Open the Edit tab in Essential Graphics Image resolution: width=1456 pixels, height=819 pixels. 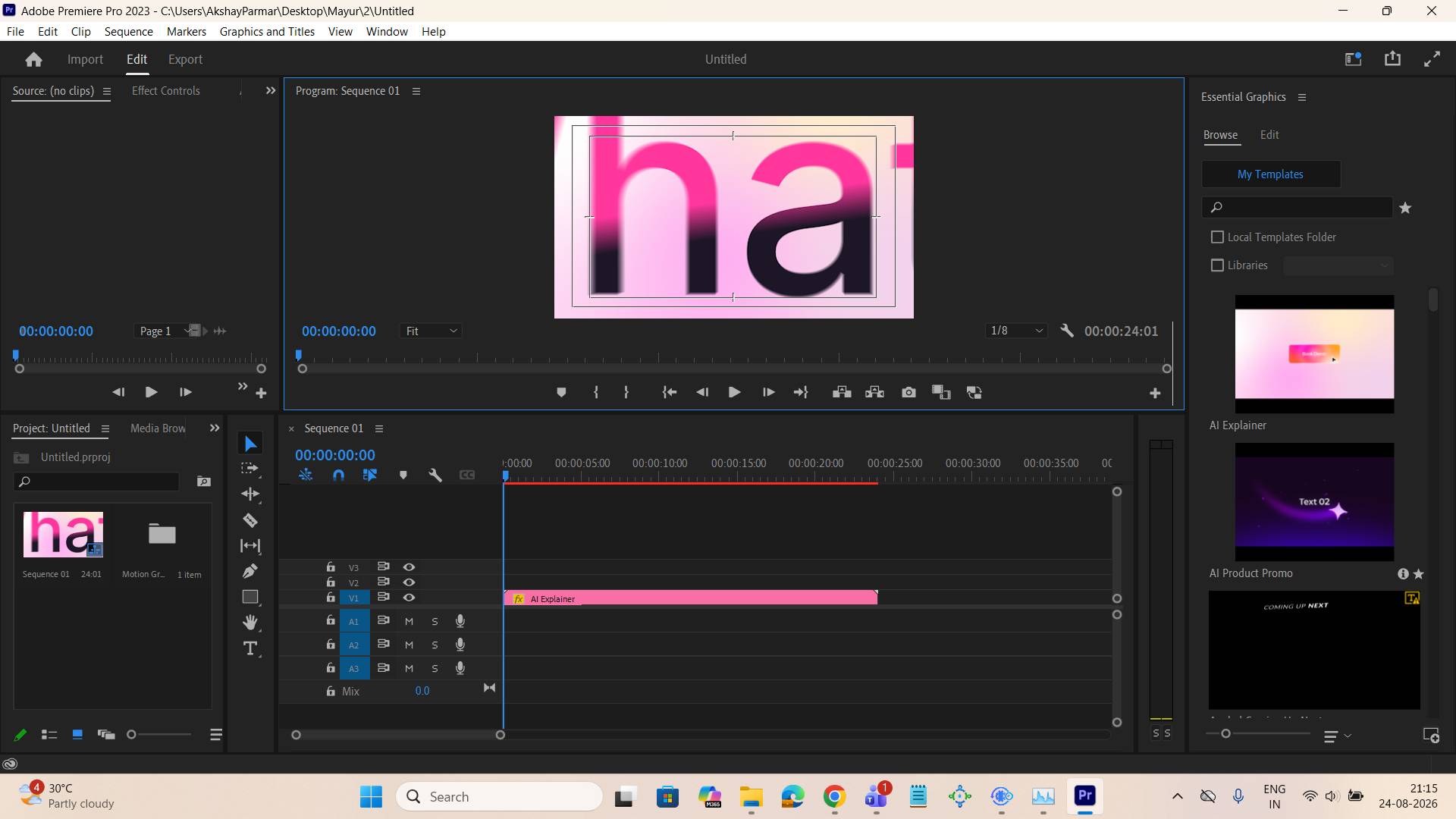(x=1269, y=135)
